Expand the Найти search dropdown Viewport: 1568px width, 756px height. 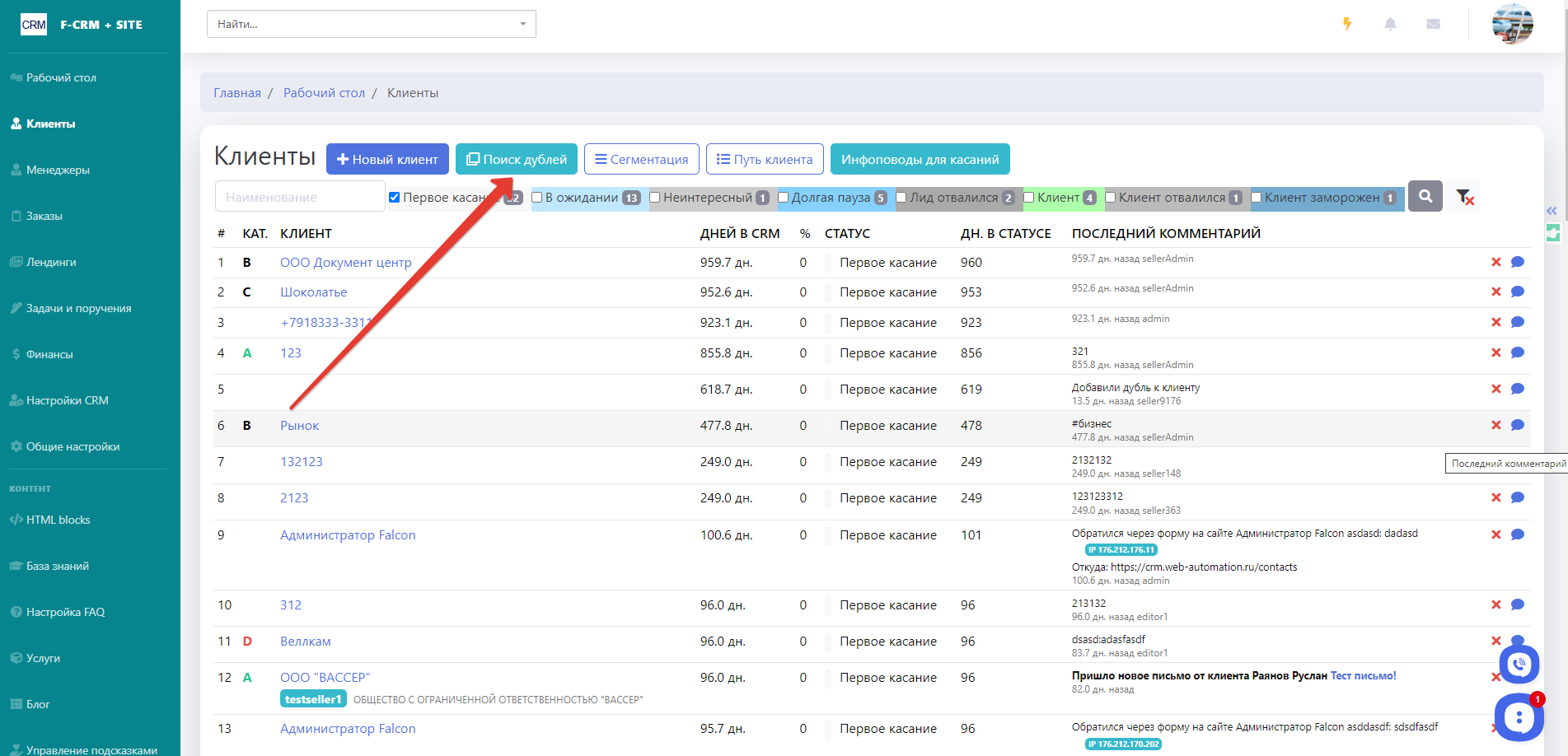tap(522, 24)
